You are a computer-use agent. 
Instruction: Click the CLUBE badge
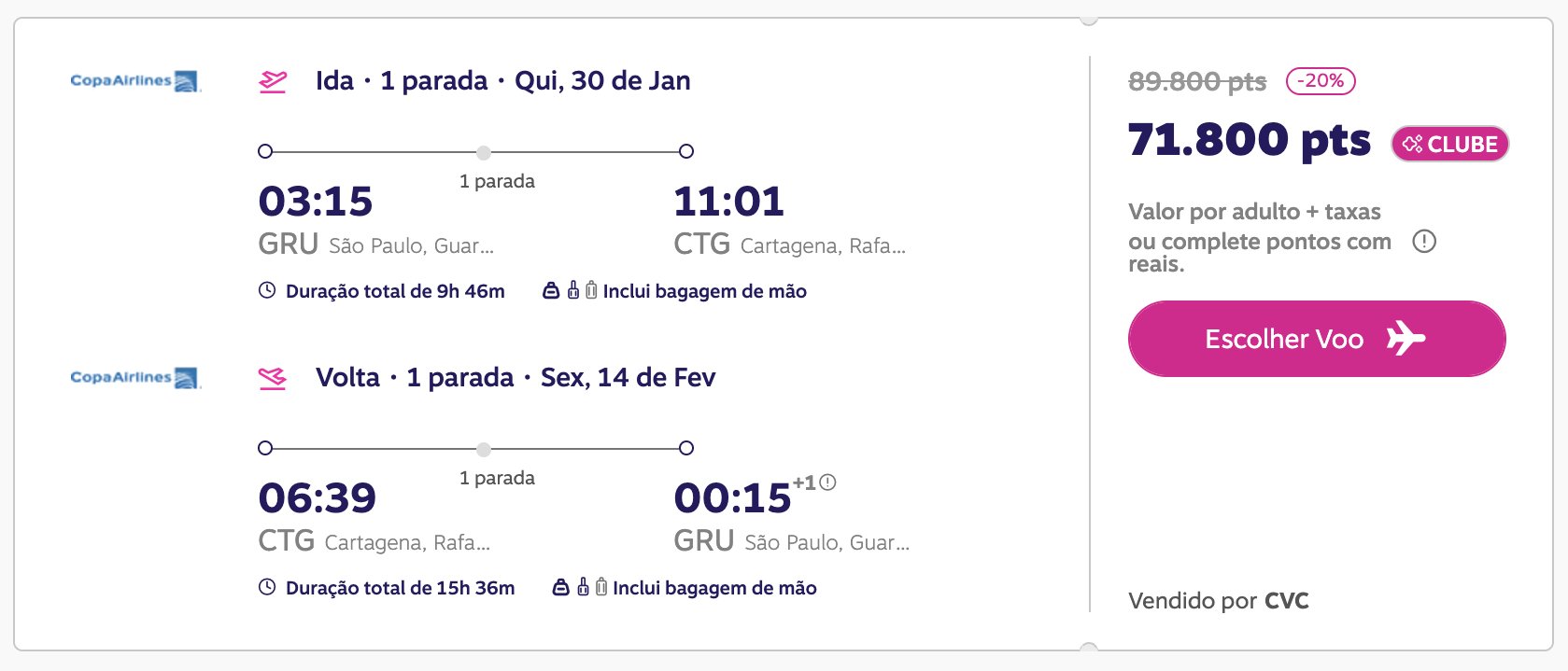coord(1450,144)
